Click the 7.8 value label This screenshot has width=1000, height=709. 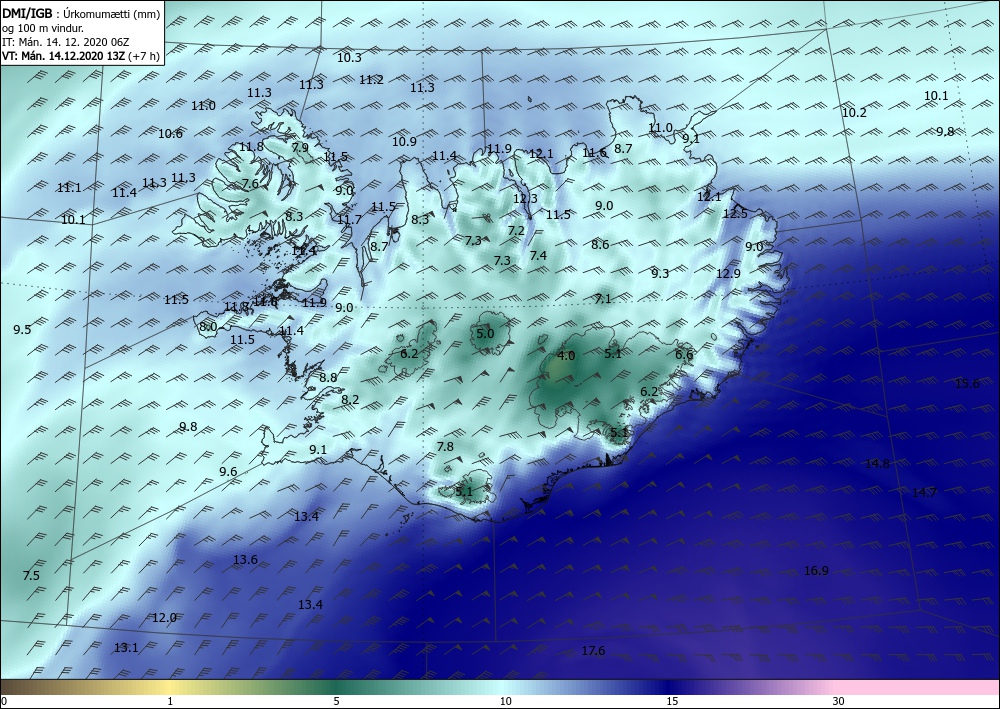tap(445, 447)
